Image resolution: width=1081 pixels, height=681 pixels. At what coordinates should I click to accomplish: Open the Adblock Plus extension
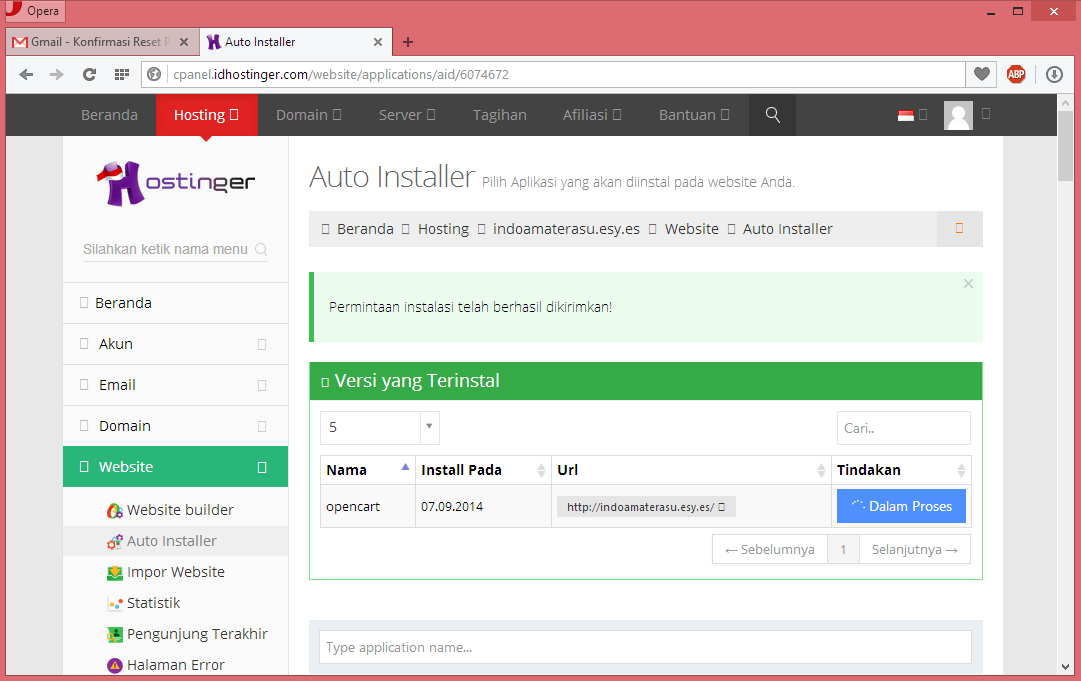1016,74
